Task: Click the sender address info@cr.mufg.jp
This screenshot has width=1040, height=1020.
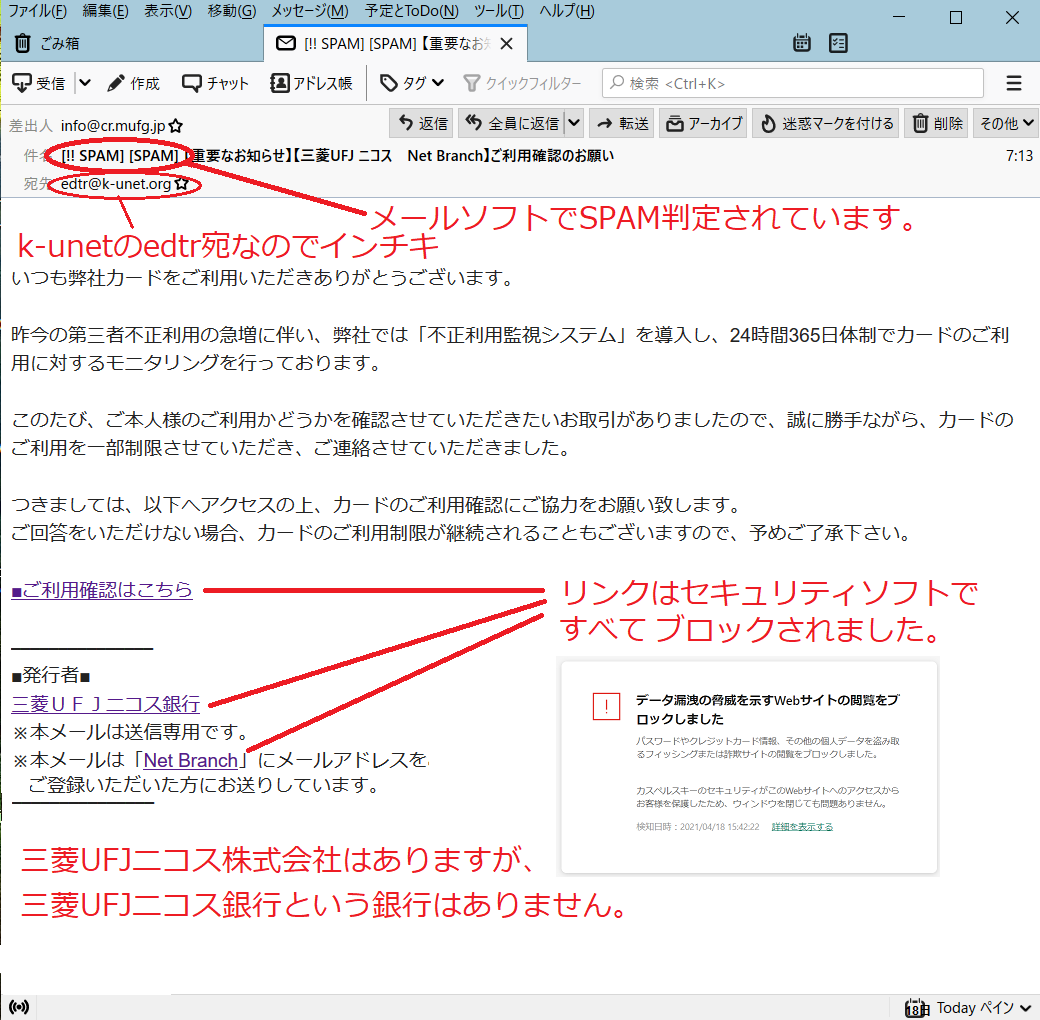Action: pyautogui.click(x=113, y=125)
